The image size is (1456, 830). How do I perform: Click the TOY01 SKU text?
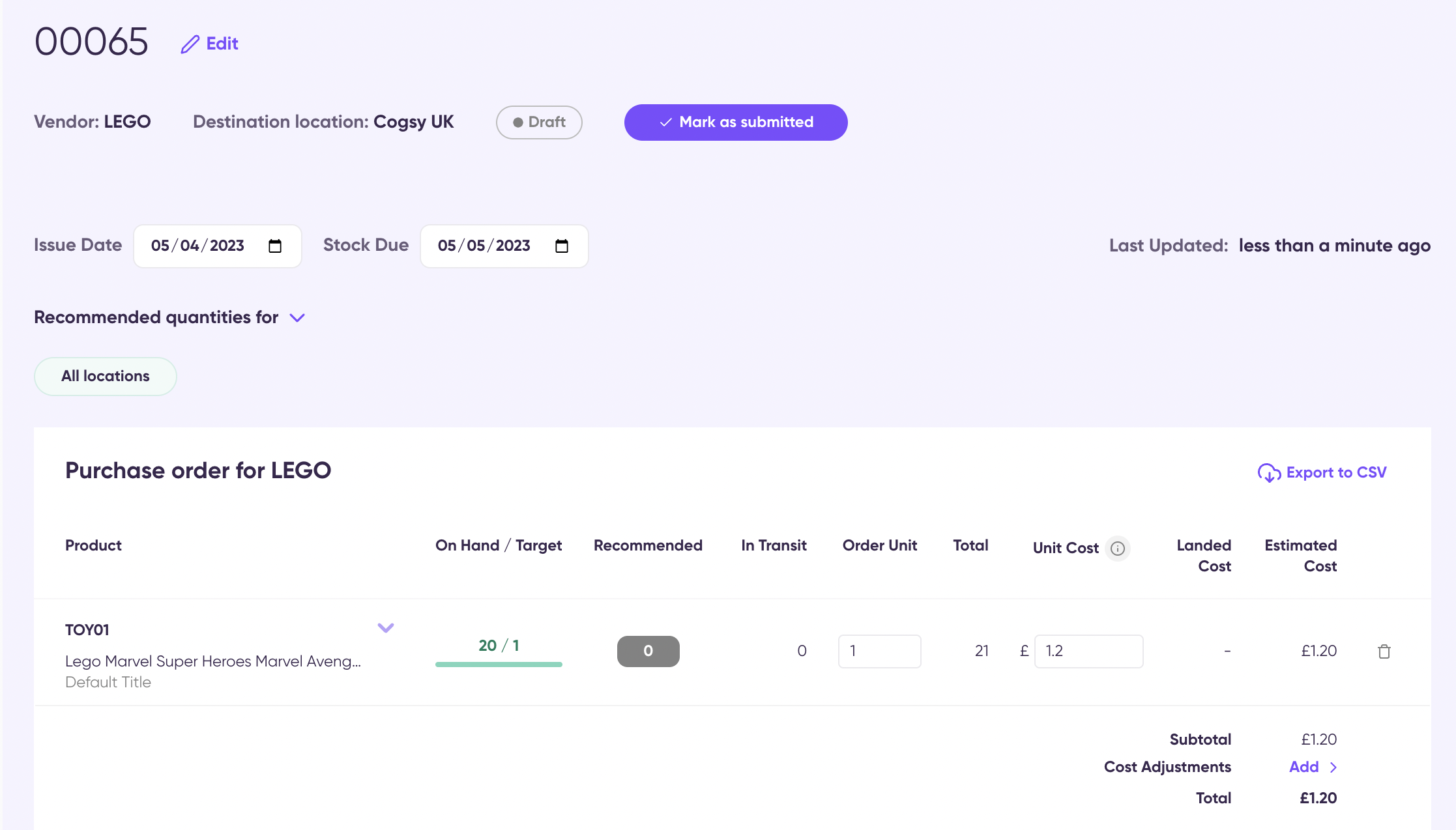click(x=87, y=631)
